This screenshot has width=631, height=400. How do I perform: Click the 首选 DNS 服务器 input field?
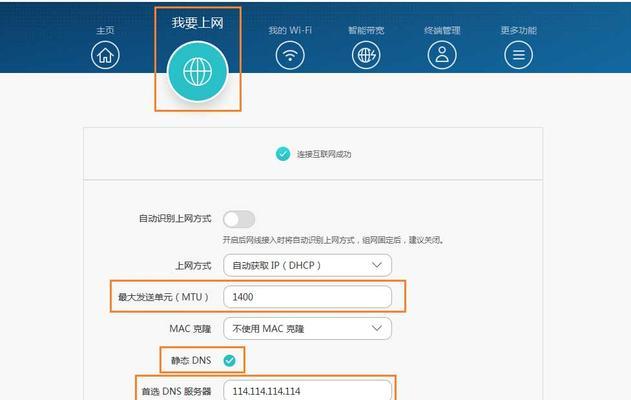click(307, 390)
